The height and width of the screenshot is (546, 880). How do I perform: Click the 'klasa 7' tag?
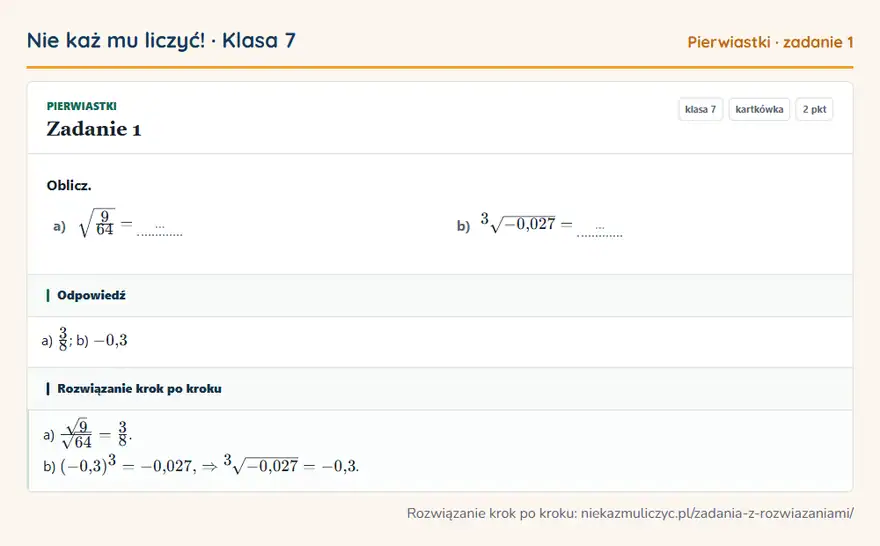700,109
